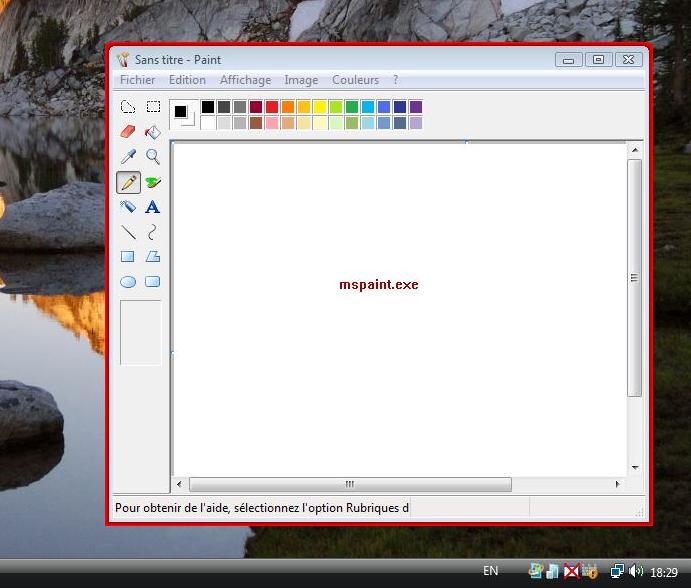
Task: Pick the lime green color swatch
Action: click(x=336, y=107)
